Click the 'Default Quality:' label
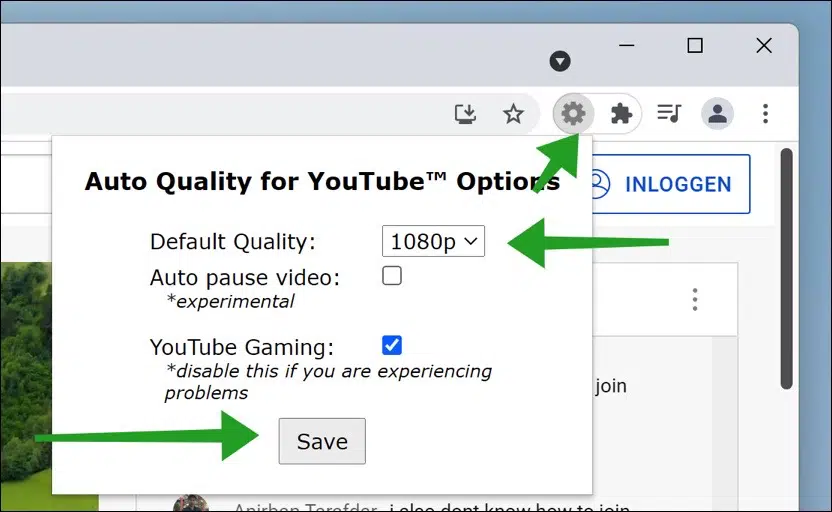The image size is (832, 512). 232,242
